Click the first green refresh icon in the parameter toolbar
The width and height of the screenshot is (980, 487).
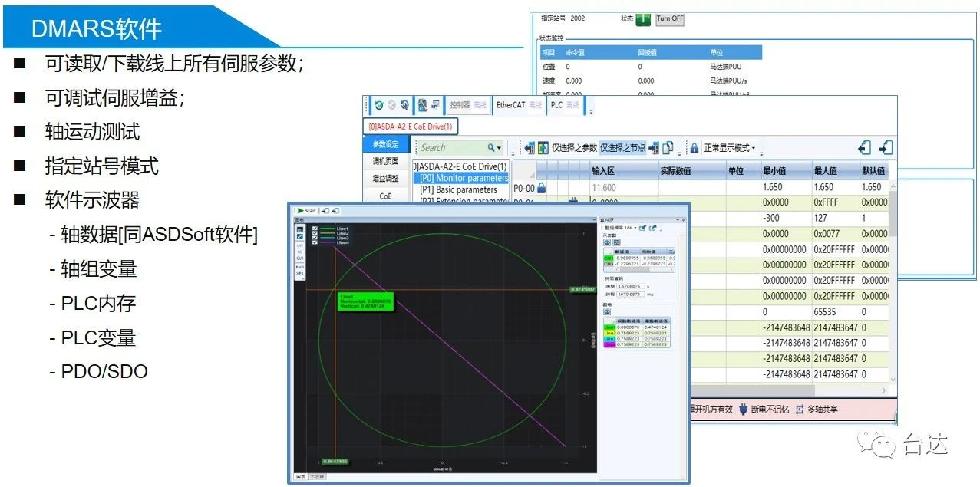tap(379, 106)
